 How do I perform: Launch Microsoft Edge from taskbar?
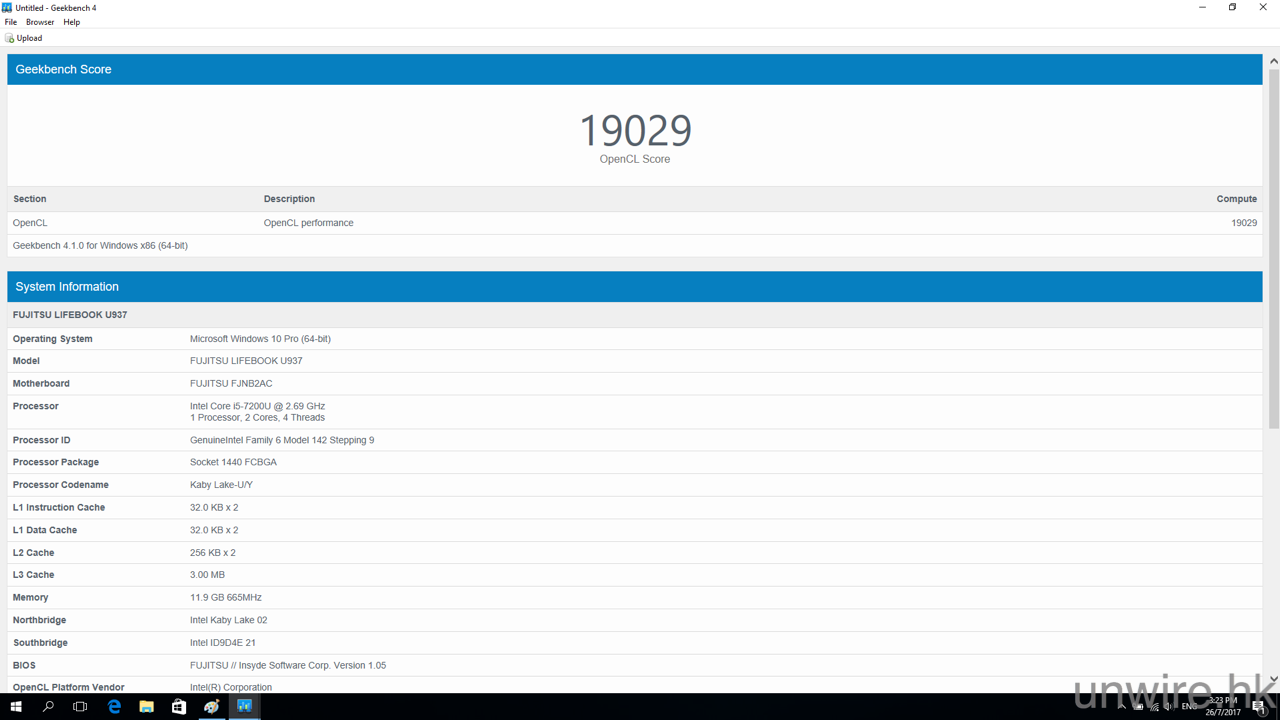[114, 707]
